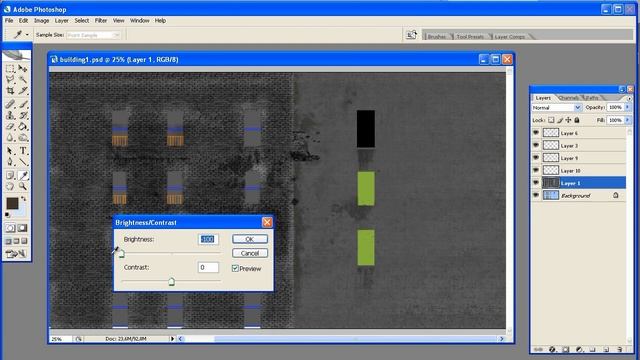The width and height of the screenshot is (640, 360).
Task: Open the Image menu
Action: (x=41, y=20)
